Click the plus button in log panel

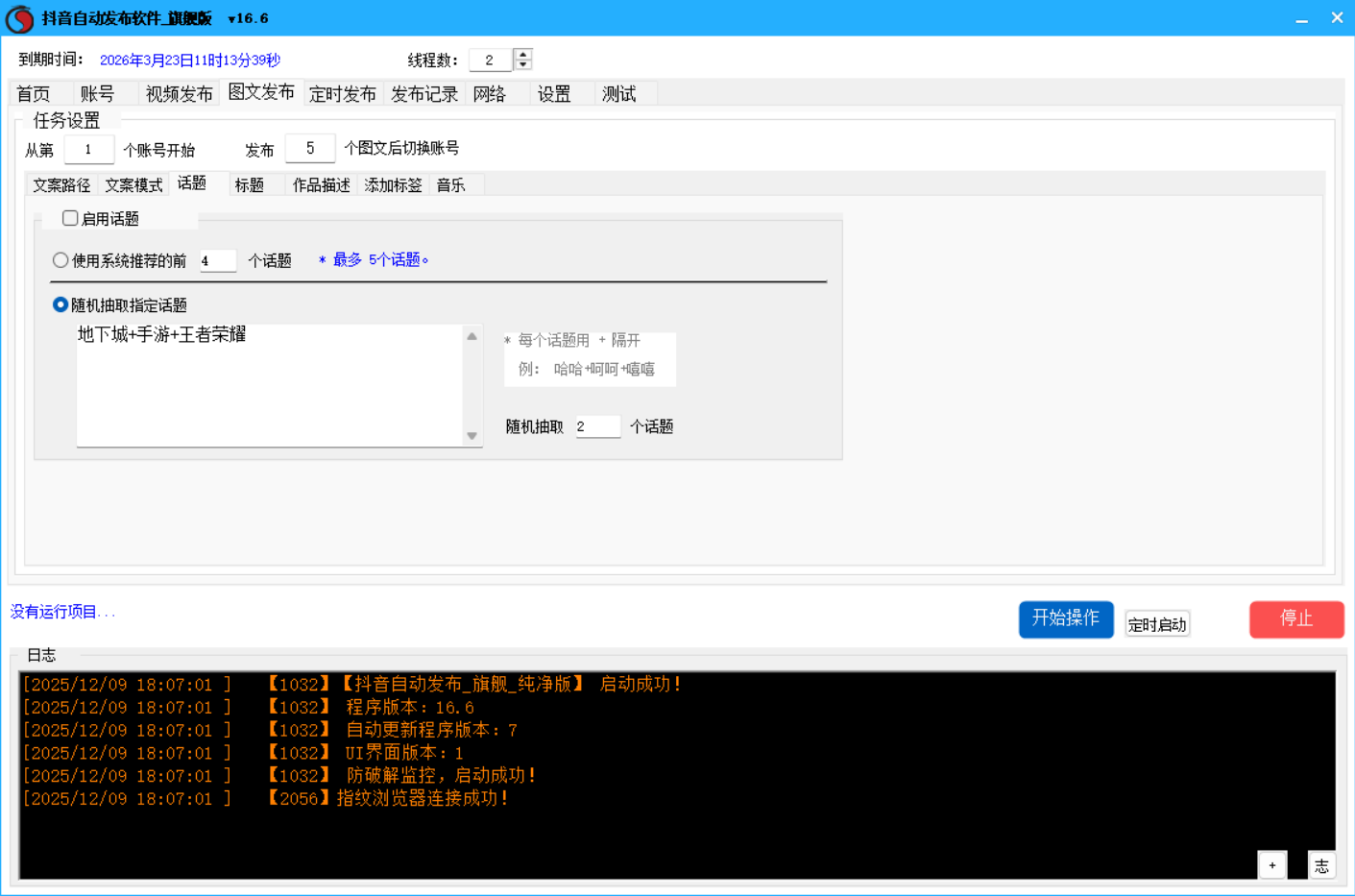pyautogui.click(x=1271, y=865)
